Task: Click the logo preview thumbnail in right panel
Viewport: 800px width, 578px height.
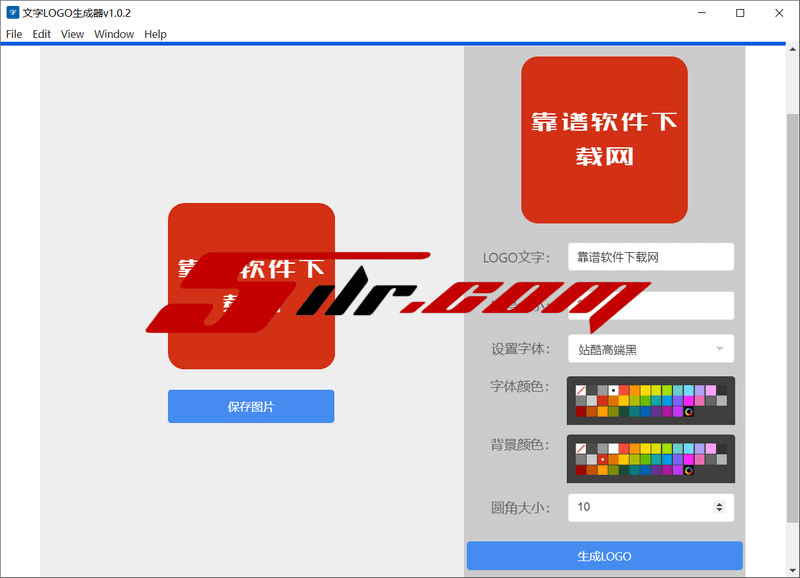Action: click(605, 140)
